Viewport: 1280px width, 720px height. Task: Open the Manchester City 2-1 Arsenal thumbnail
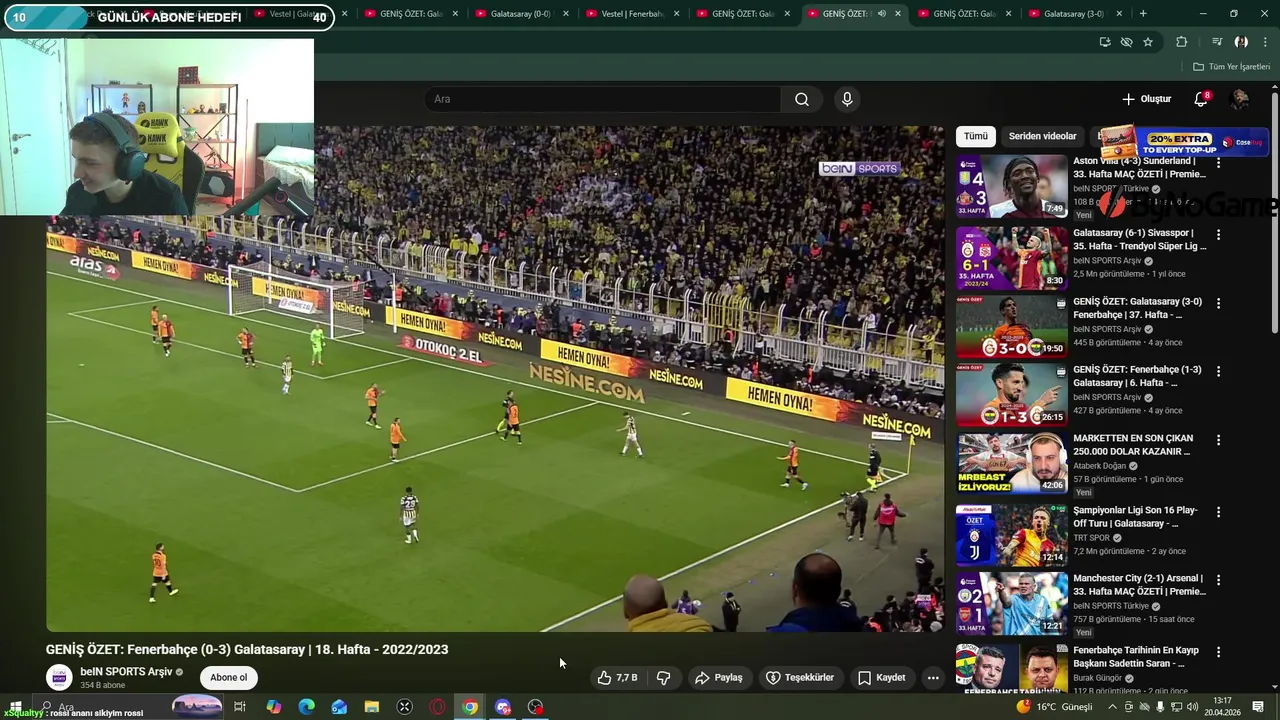tap(1011, 604)
